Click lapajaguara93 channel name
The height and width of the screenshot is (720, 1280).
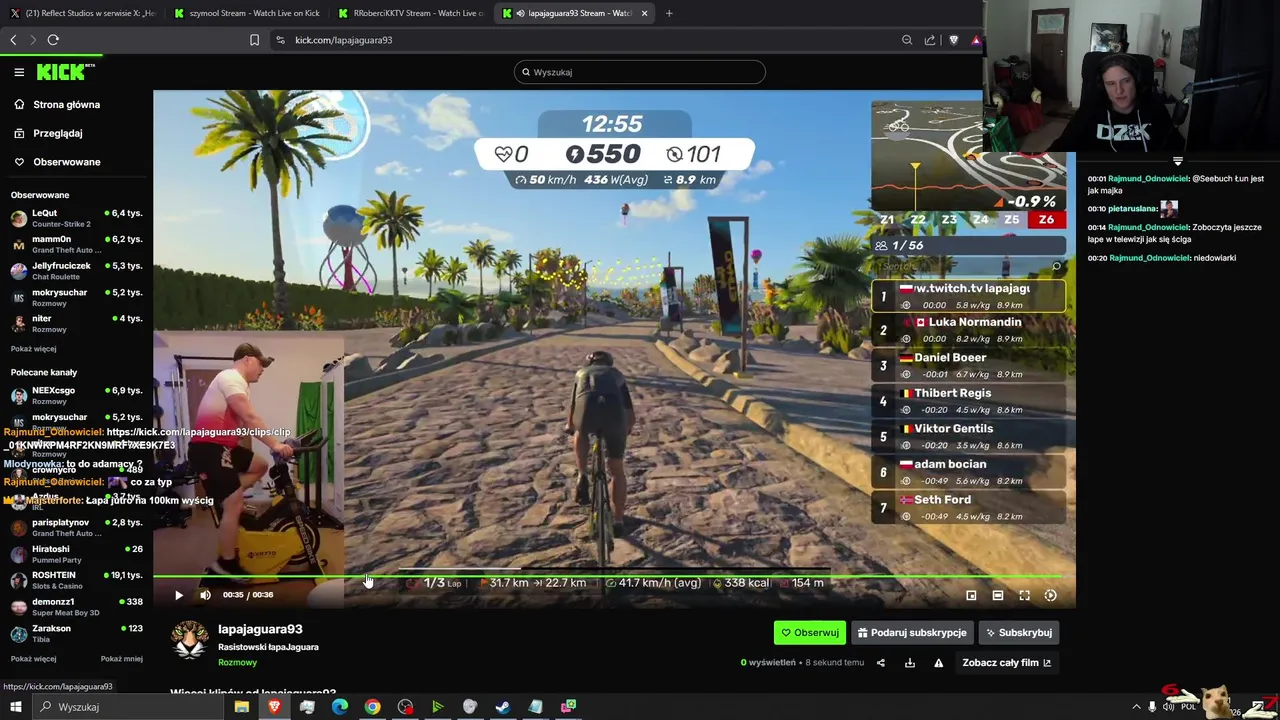click(260, 629)
